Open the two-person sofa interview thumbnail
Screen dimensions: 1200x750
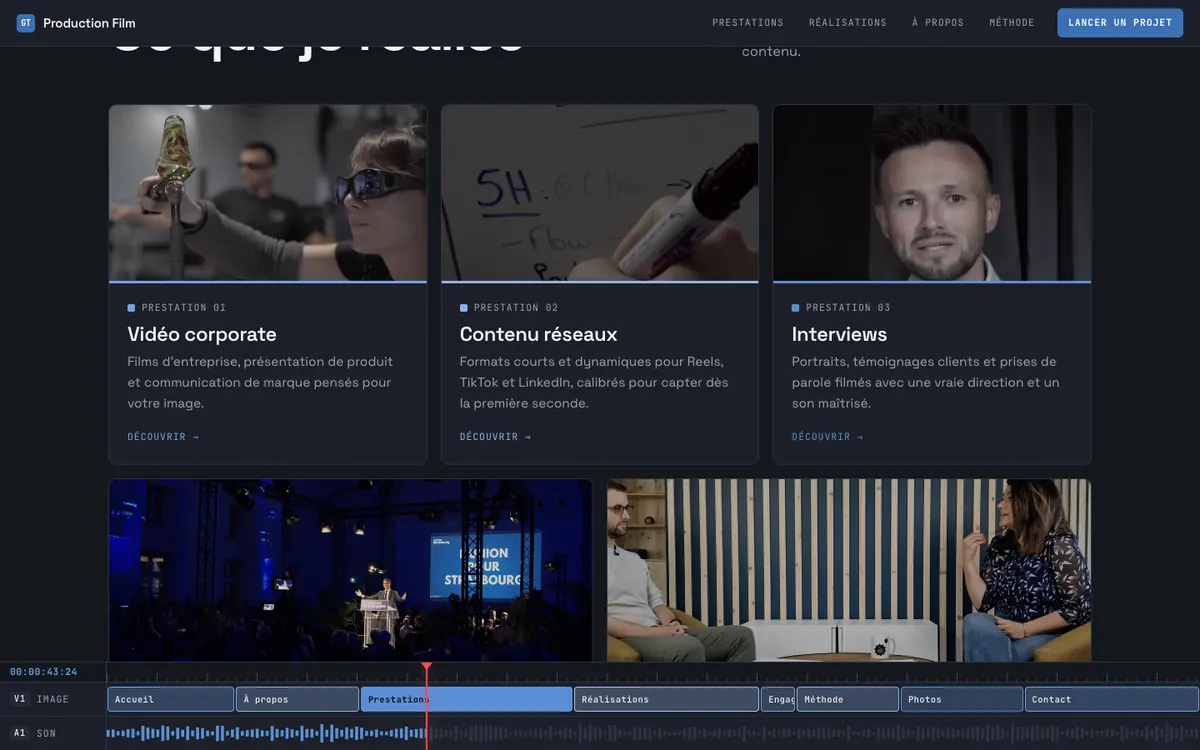tap(849, 570)
